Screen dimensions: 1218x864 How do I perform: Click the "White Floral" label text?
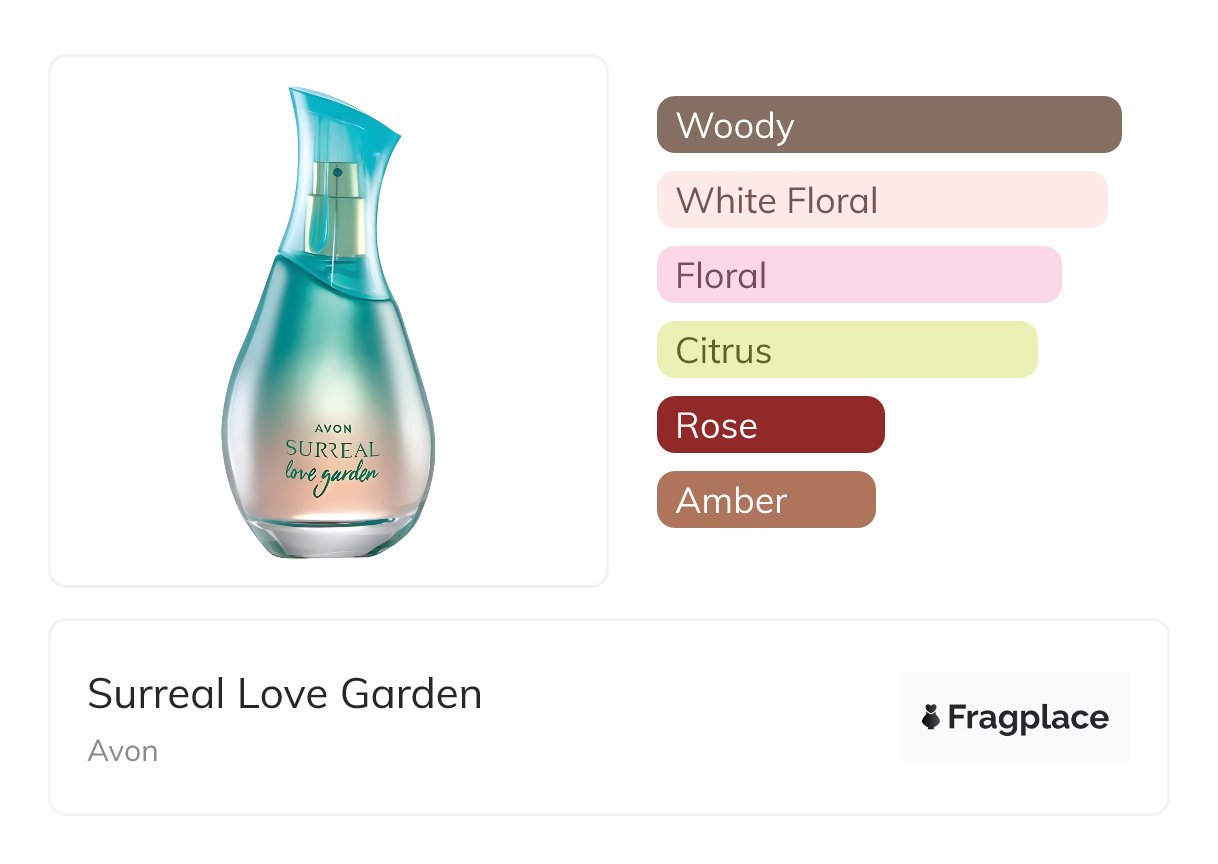click(x=777, y=201)
